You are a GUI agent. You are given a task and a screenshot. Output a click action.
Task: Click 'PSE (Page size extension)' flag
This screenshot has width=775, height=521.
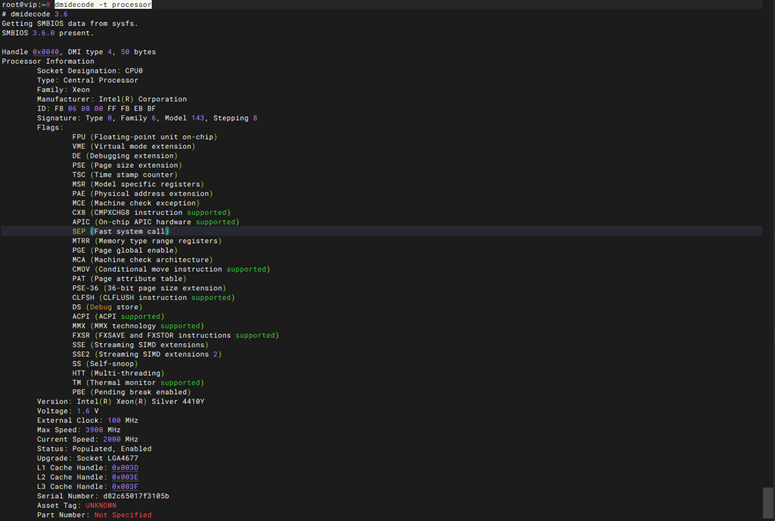point(127,165)
